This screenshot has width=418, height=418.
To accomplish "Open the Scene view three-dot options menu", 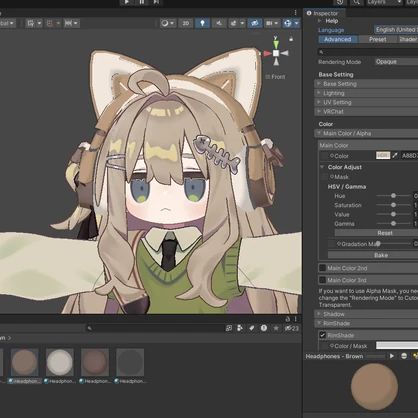I will point(295,12).
